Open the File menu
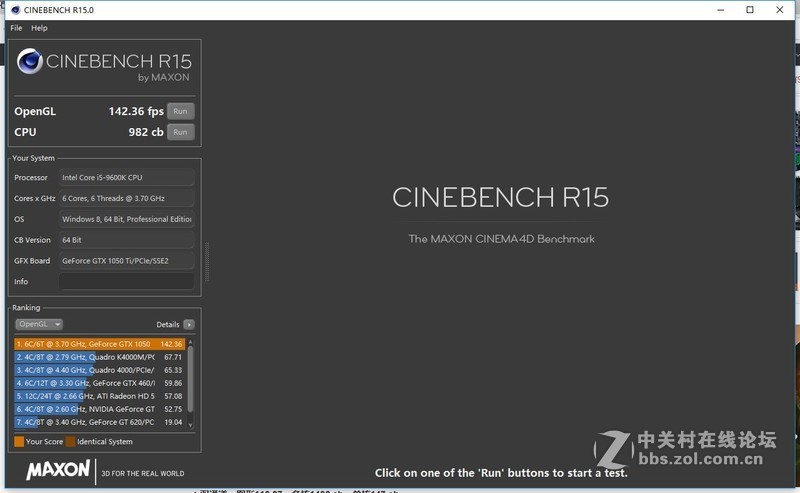This screenshot has height=493, width=800. (16, 28)
